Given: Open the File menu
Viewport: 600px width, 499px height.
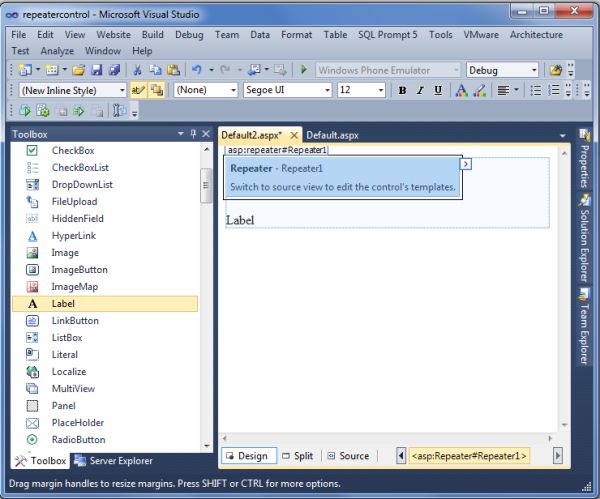Looking at the screenshot, I should (19, 35).
